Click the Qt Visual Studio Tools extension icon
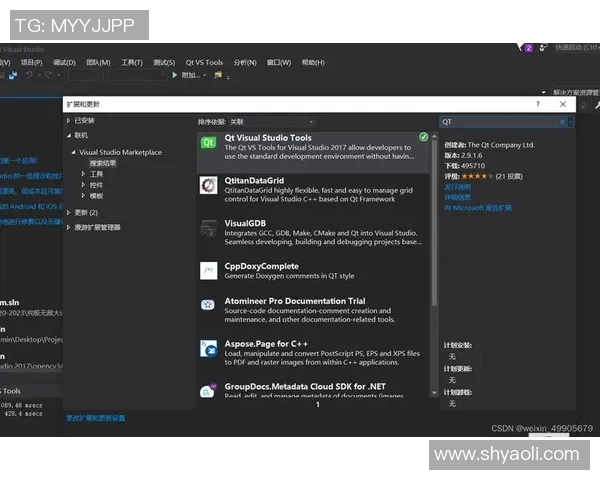The image size is (600, 480). [x=208, y=143]
